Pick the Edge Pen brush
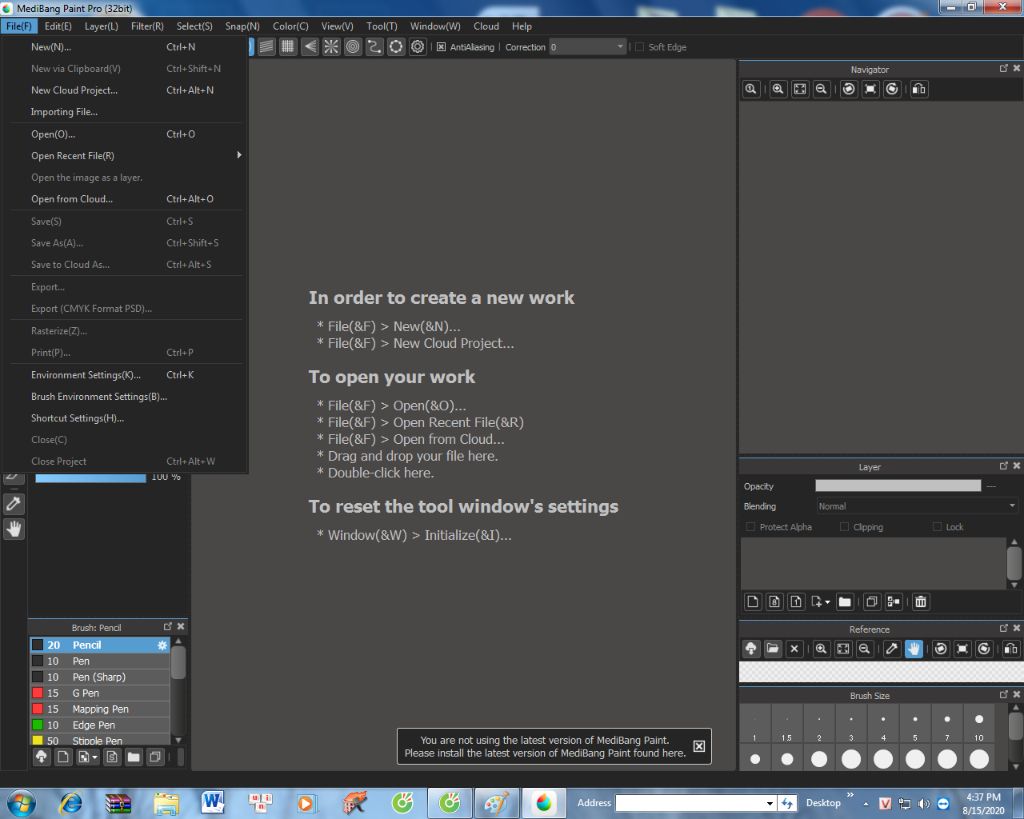Screen dimensions: 1024x819 tap(100, 725)
